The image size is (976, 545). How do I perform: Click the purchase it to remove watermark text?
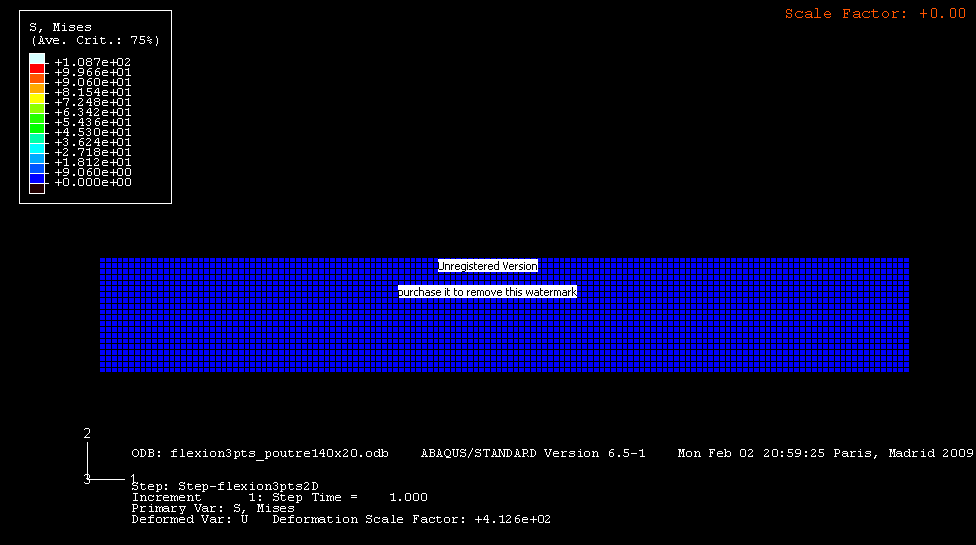click(487, 291)
